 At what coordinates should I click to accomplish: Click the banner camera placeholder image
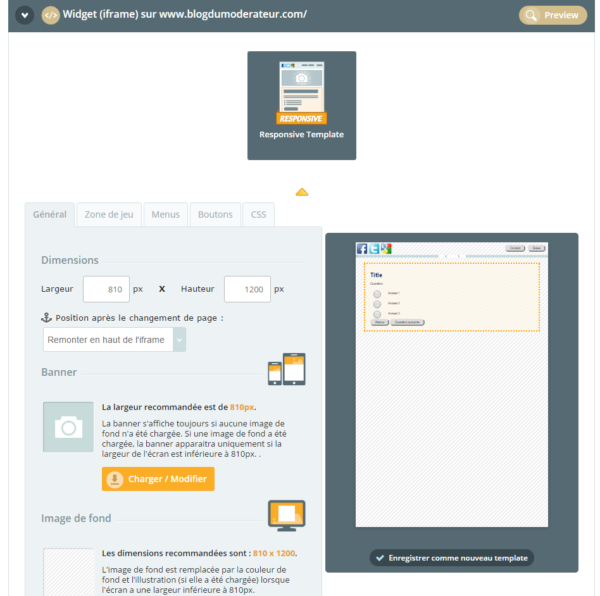point(68,427)
